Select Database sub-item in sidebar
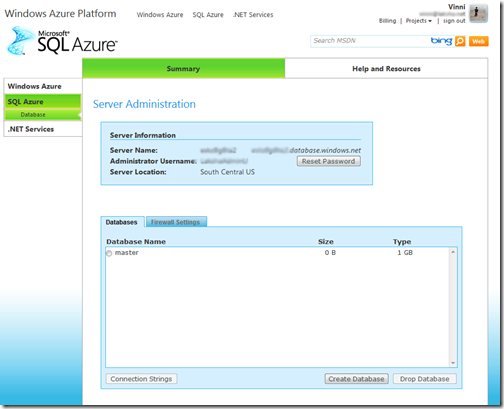This screenshot has height=409, width=504. tap(43, 115)
